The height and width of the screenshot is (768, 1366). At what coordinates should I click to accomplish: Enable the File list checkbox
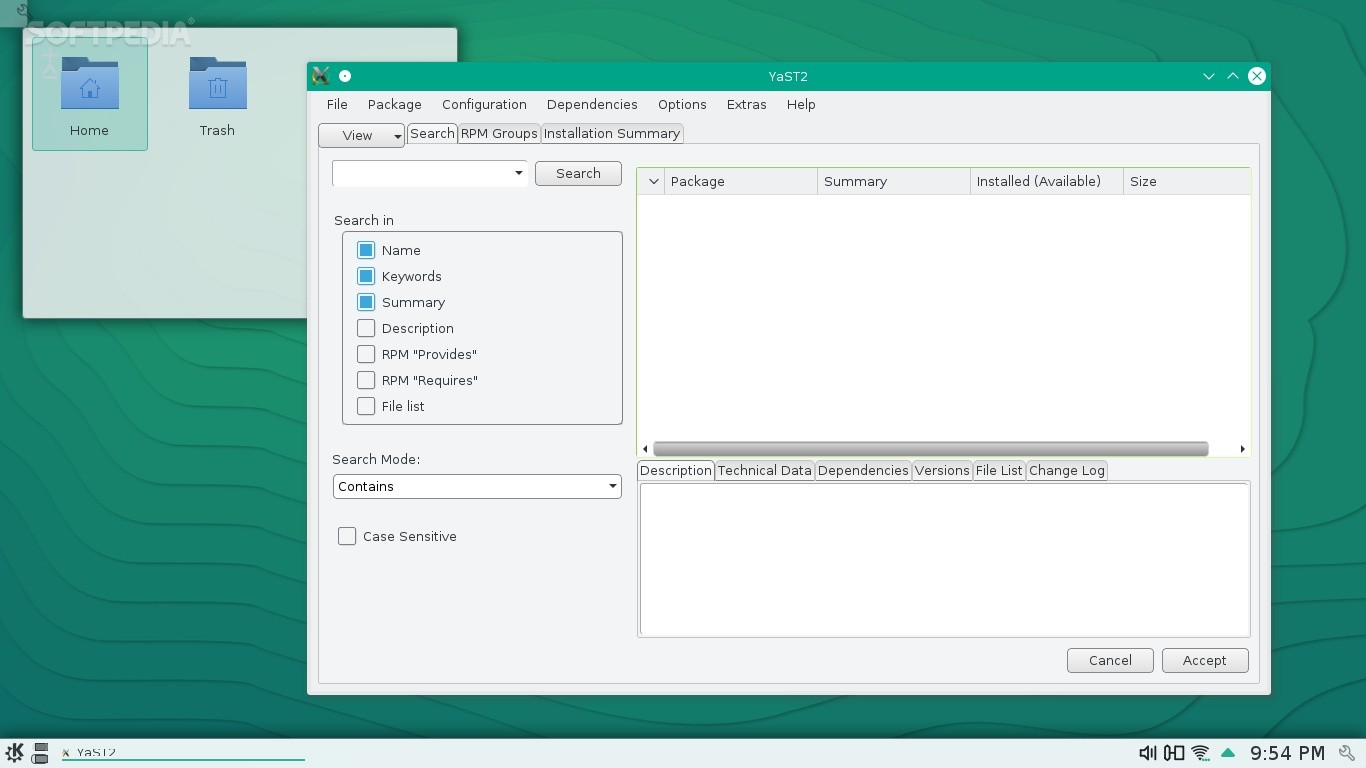pyautogui.click(x=366, y=406)
